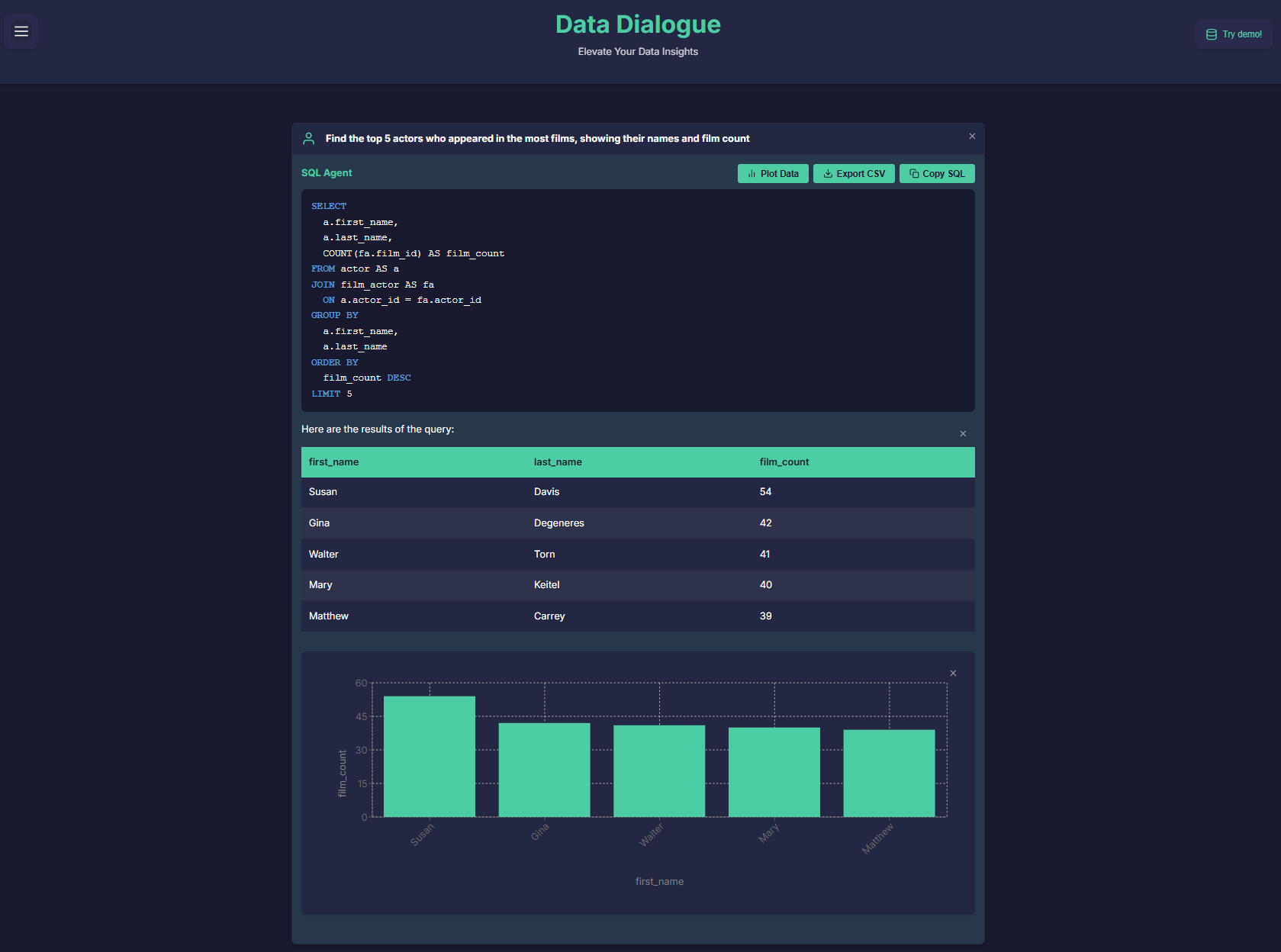Close the query conversation card
1281x952 pixels.
(972, 137)
